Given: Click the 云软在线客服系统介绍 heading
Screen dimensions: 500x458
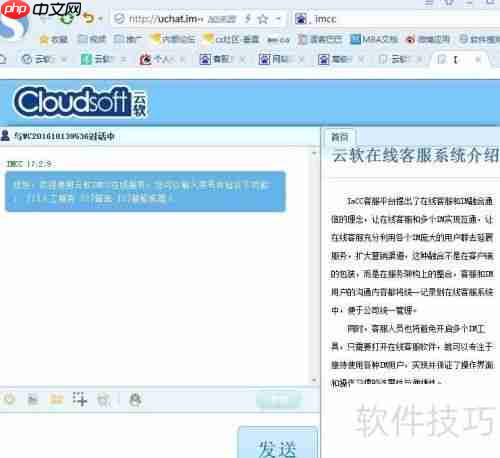Looking at the screenshot, I should [415, 155].
